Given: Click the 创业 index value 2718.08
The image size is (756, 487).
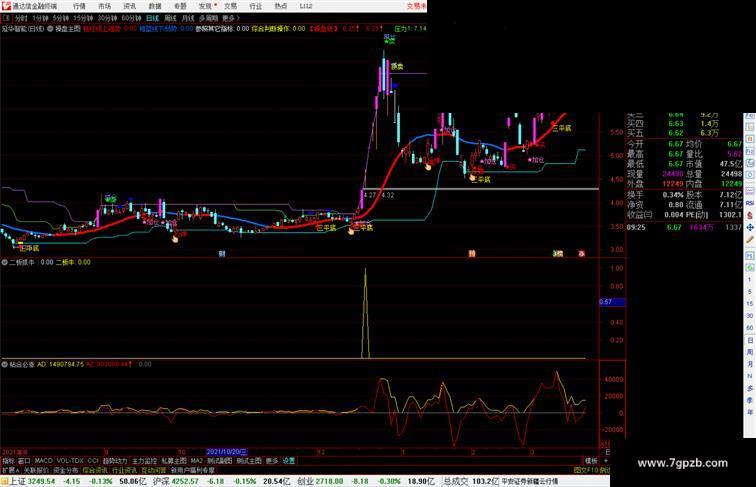Looking at the screenshot, I should coord(329,481).
